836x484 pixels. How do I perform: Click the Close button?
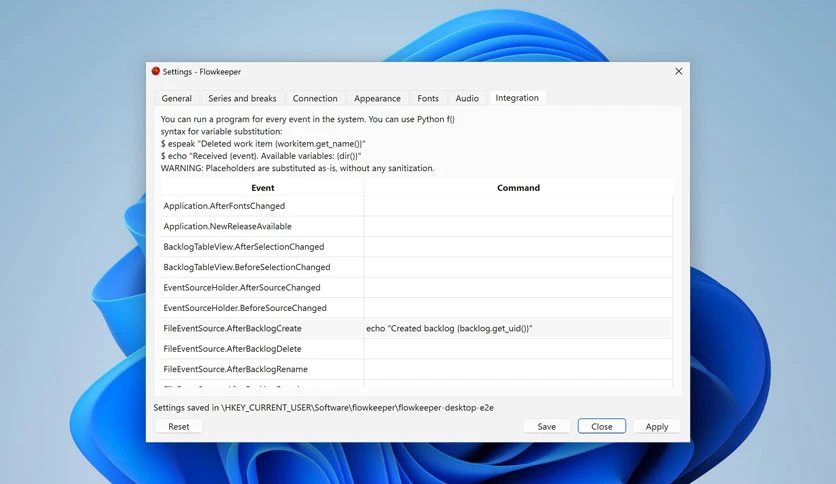pyautogui.click(x=601, y=426)
